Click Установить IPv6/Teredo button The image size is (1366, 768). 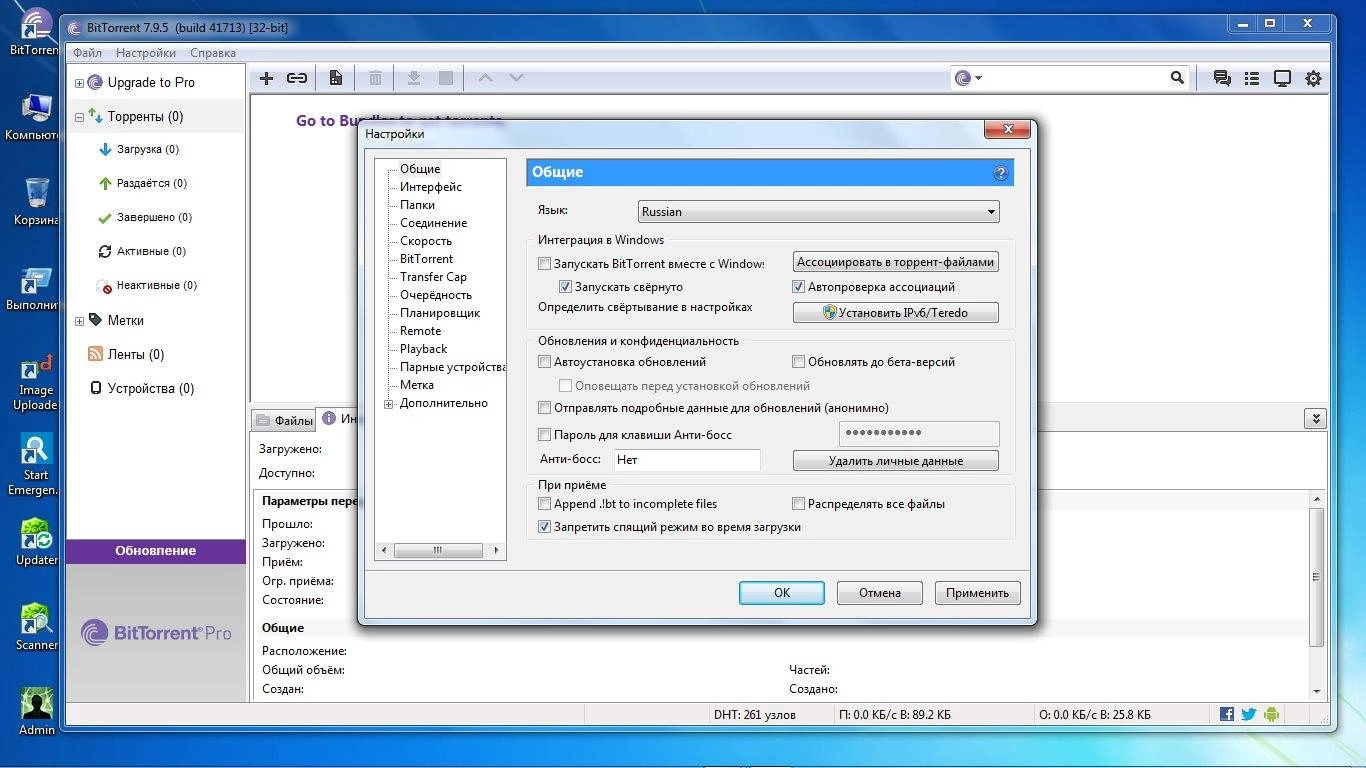click(896, 313)
